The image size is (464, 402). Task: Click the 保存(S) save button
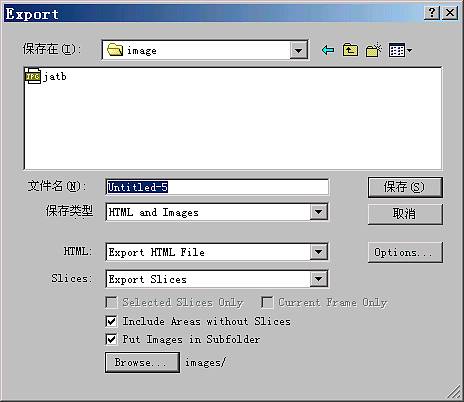[405, 187]
